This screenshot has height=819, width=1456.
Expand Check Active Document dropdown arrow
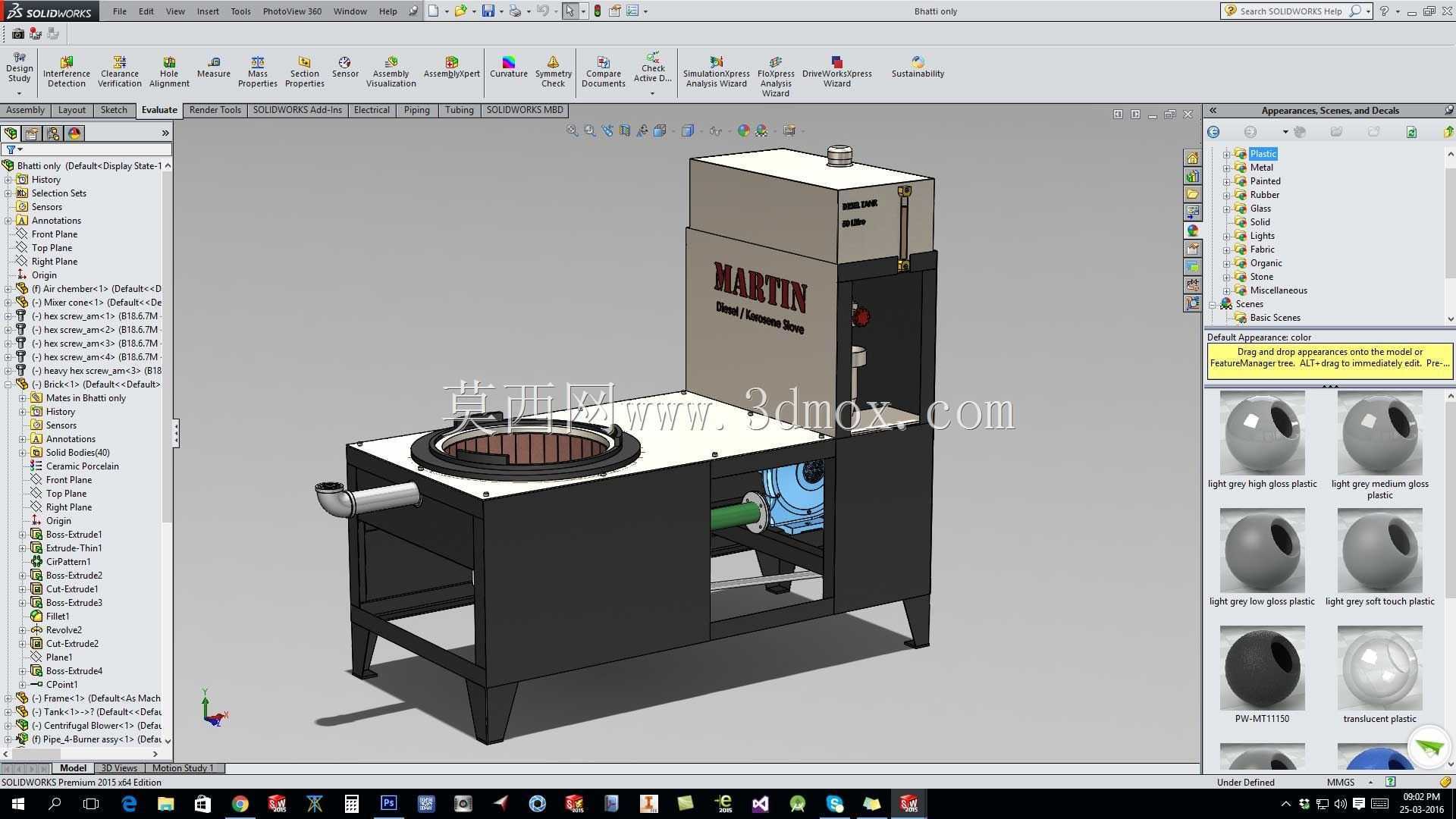[652, 94]
